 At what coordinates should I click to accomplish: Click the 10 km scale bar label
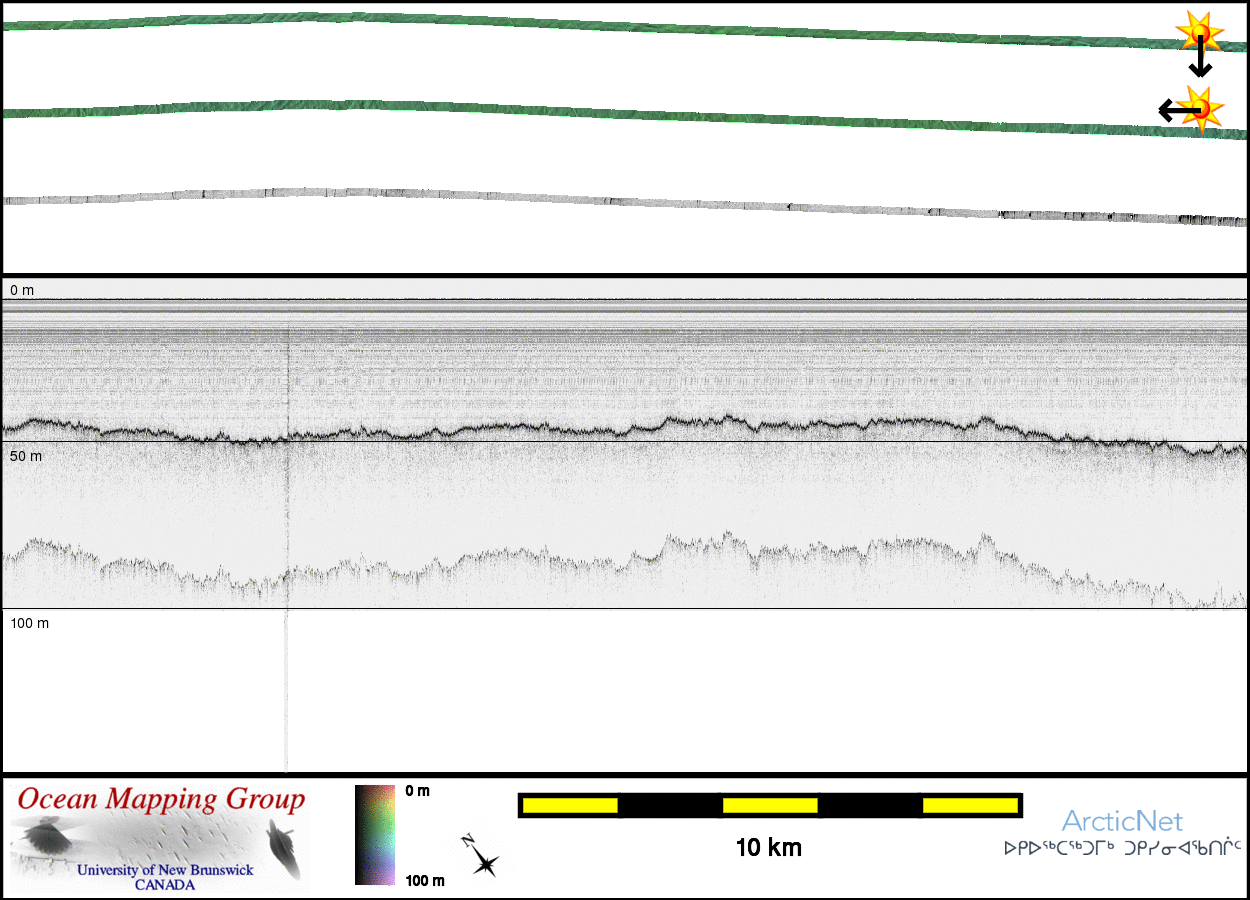pos(768,848)
